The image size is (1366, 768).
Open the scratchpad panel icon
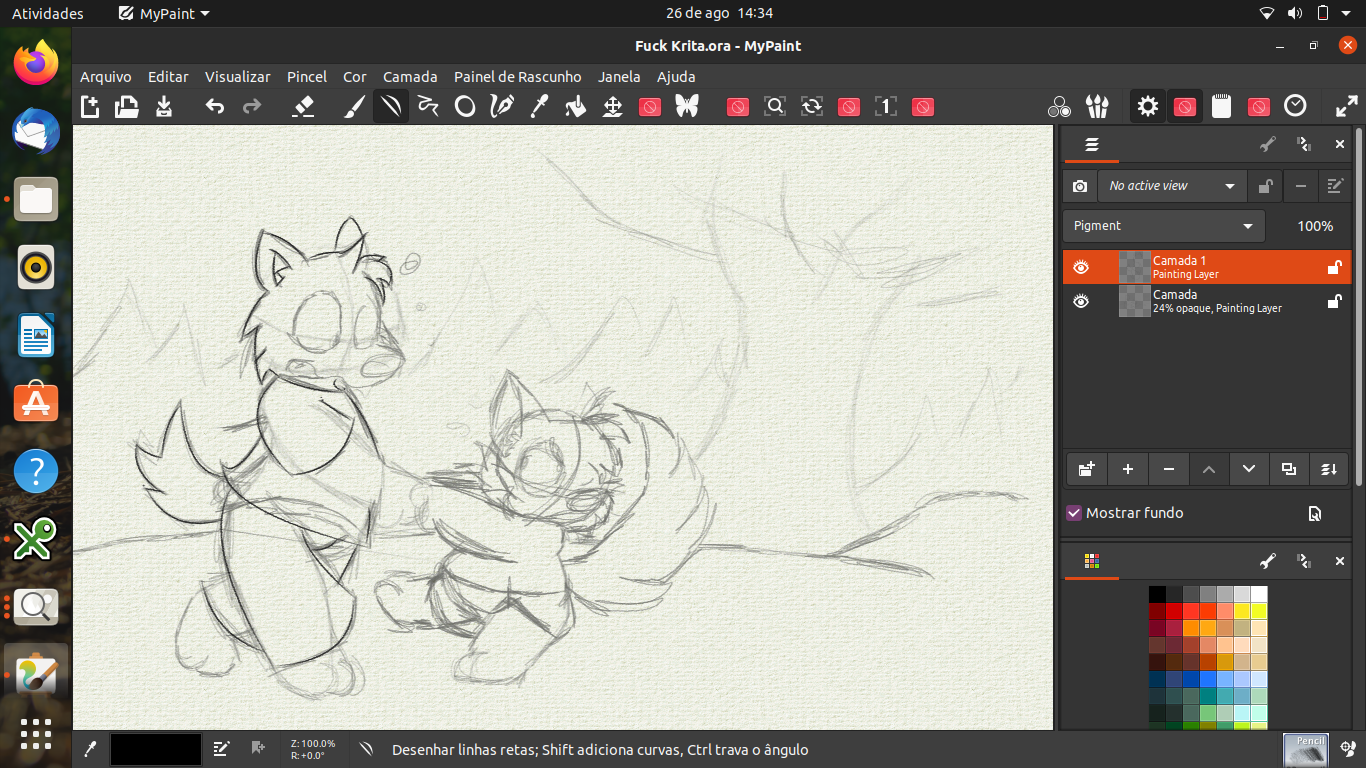pyautogui.click(x=1221, y=106)
